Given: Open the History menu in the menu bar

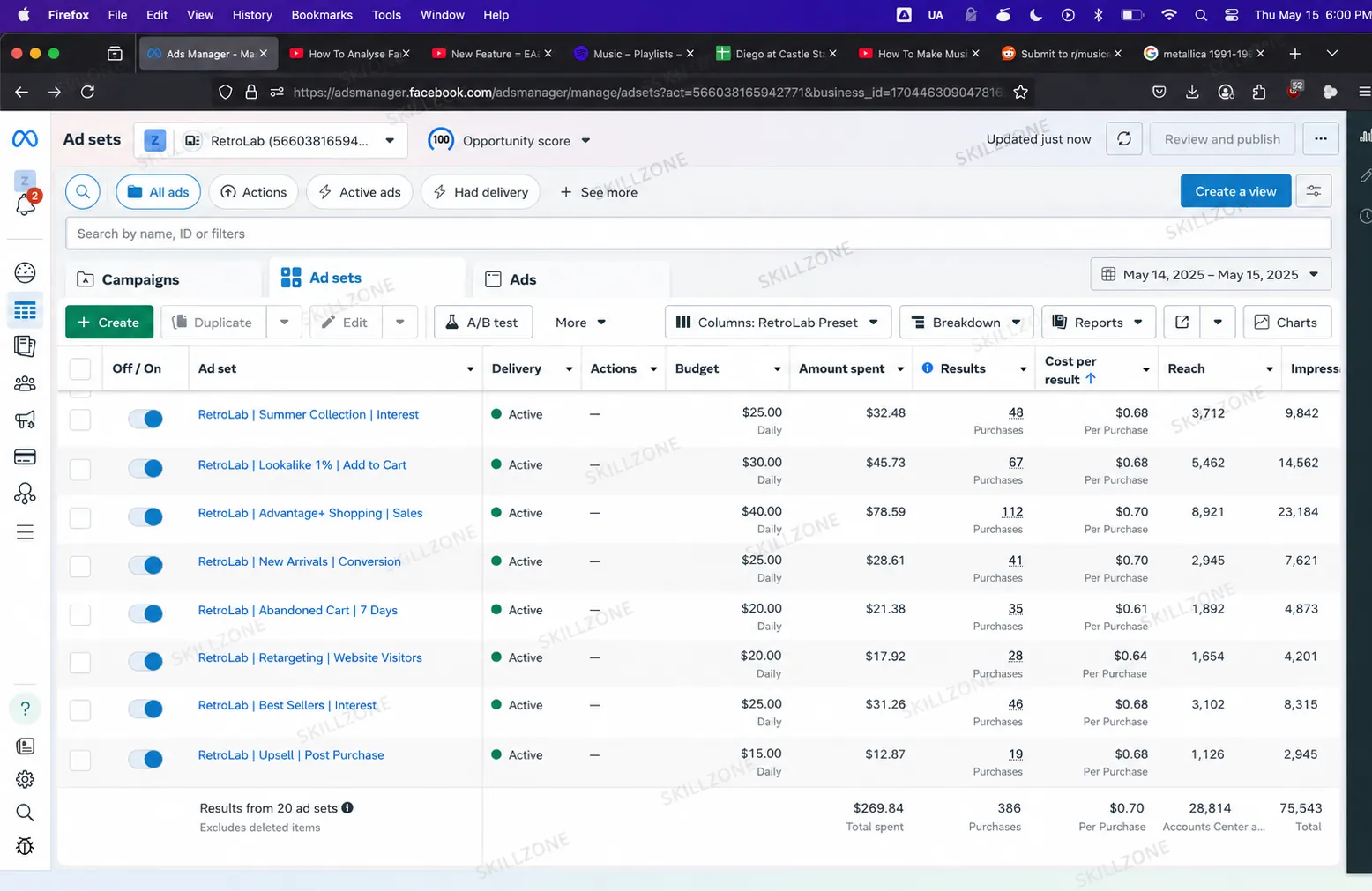Looking at the screenshot, I should pos(252,15).
